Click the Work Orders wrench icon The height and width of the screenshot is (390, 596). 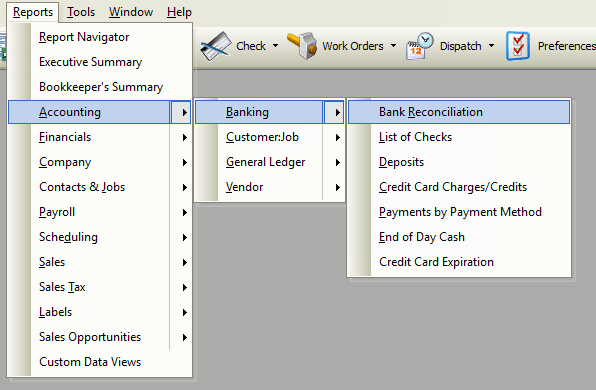pyautogui.click(x=303, y=46)
